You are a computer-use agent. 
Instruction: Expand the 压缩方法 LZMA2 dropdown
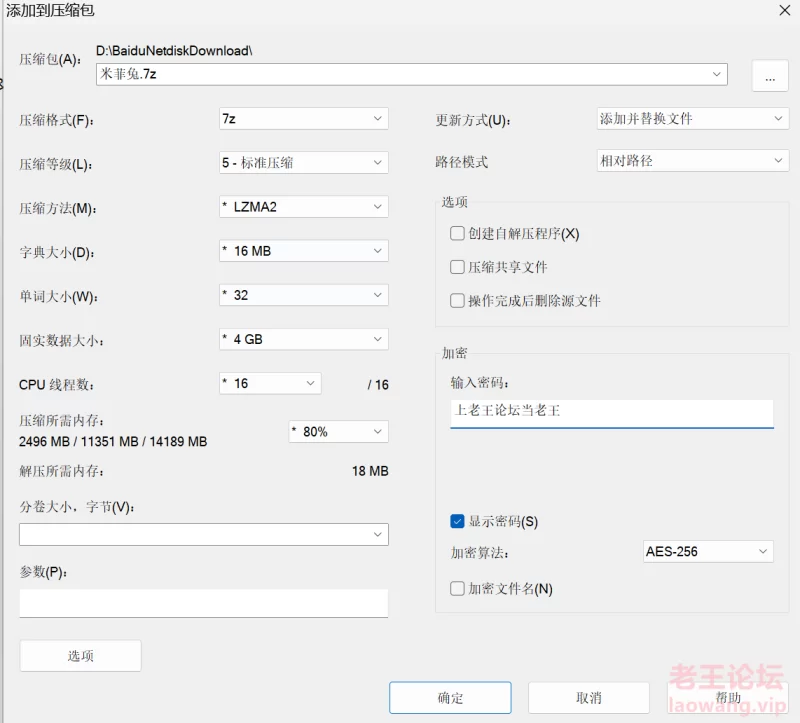(304, 207)
